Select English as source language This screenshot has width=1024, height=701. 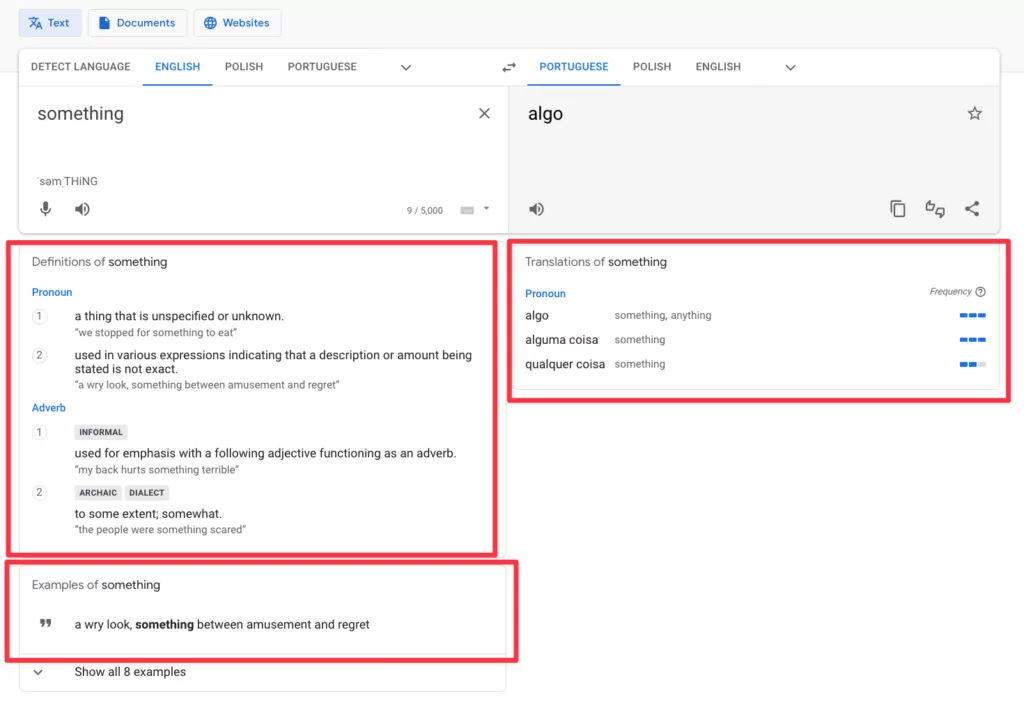[177, 67]
